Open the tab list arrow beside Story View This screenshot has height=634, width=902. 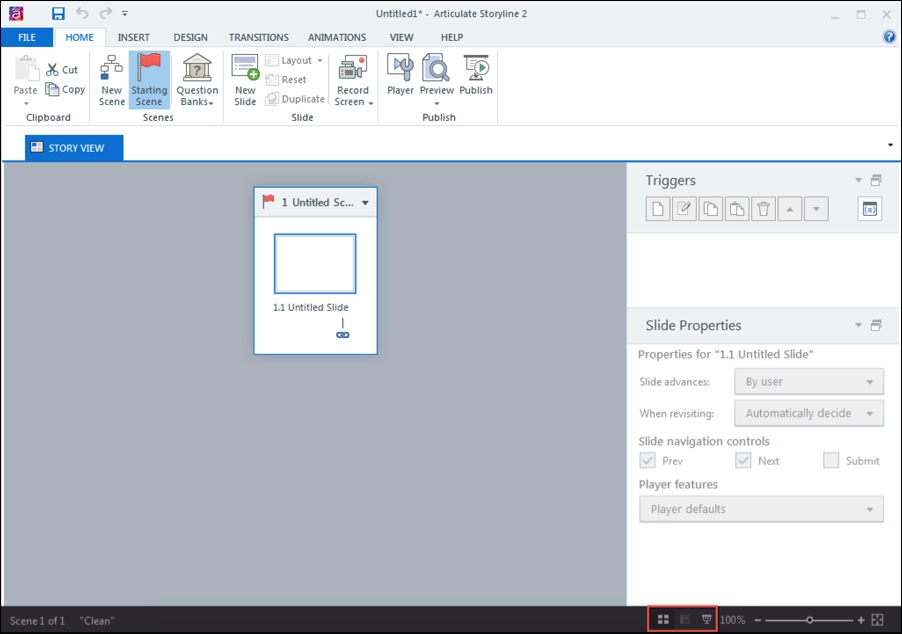pos(890,145)
